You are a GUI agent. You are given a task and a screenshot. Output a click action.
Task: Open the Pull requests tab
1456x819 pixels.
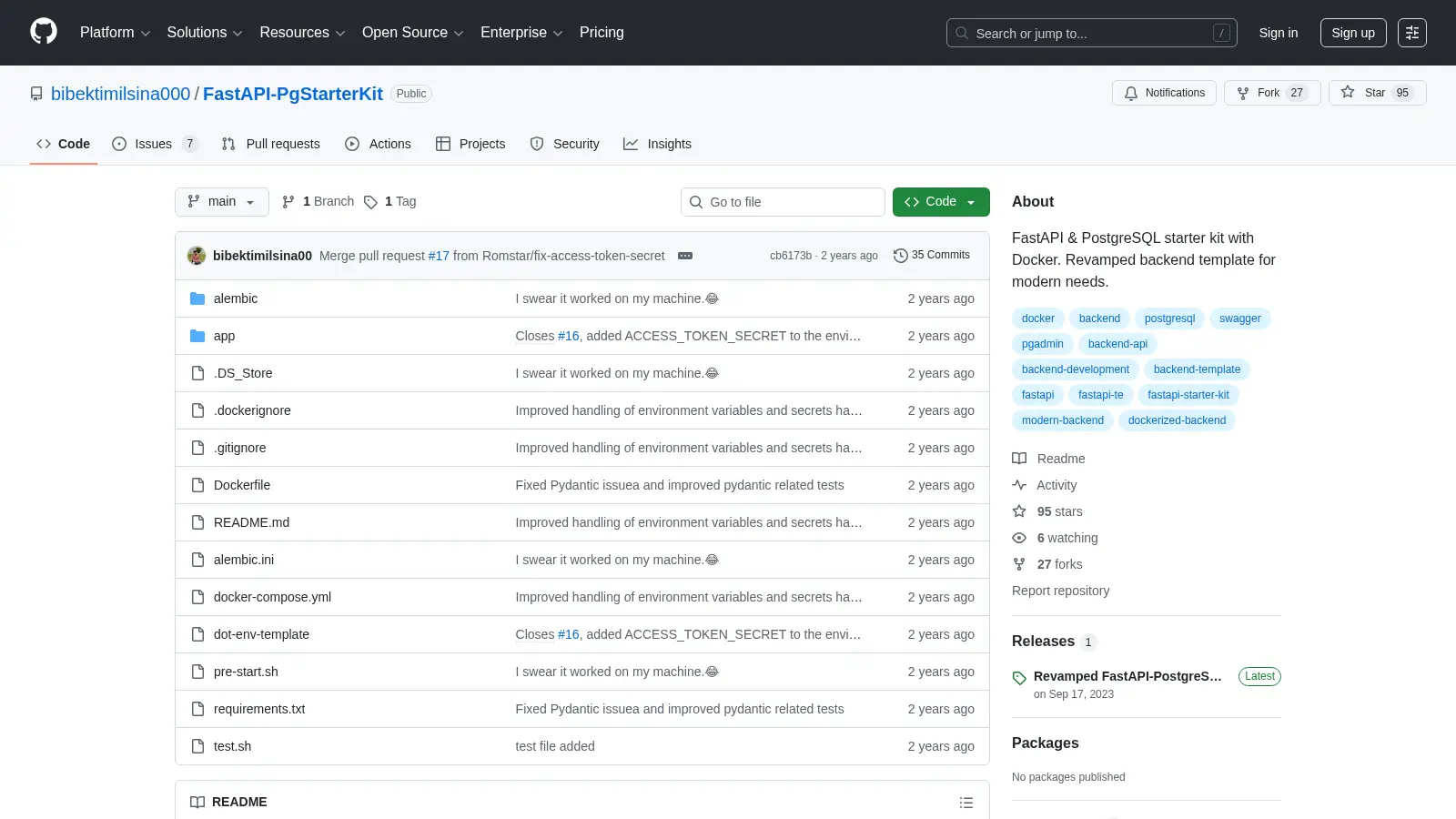[x=271, y=144]
